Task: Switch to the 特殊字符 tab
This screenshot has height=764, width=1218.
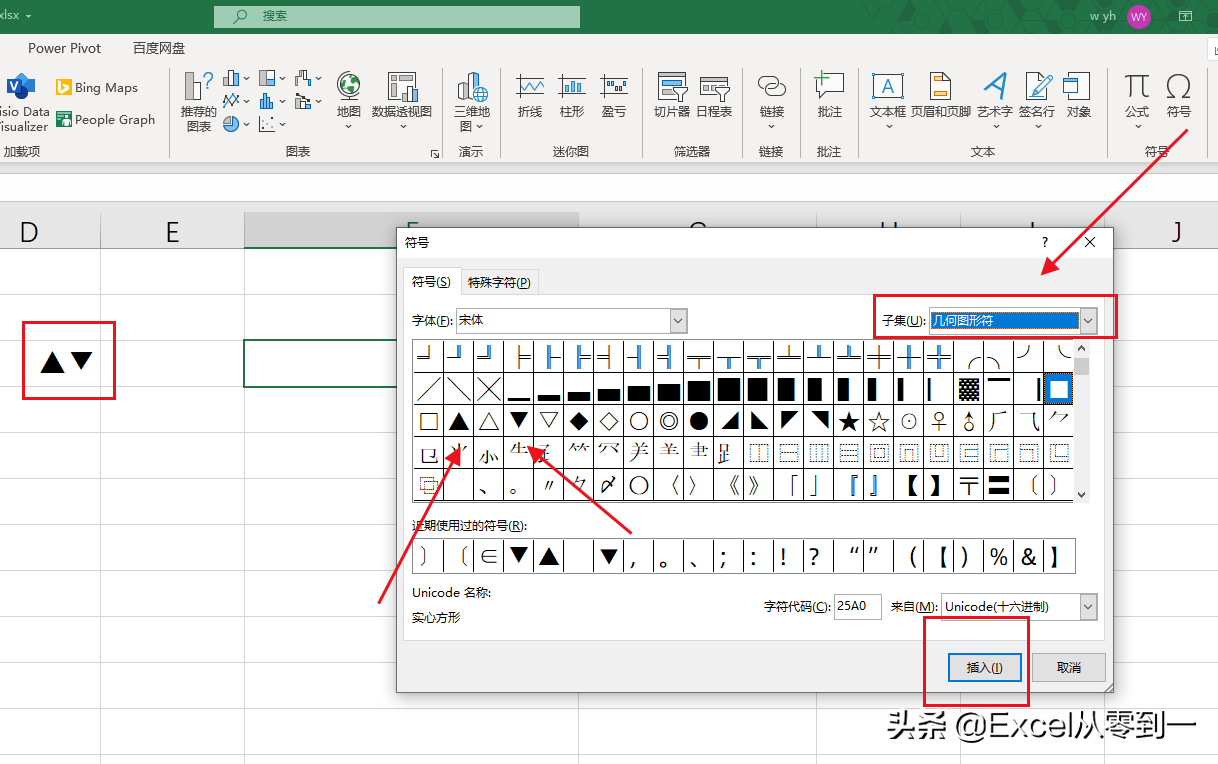Action: point(500,283)
